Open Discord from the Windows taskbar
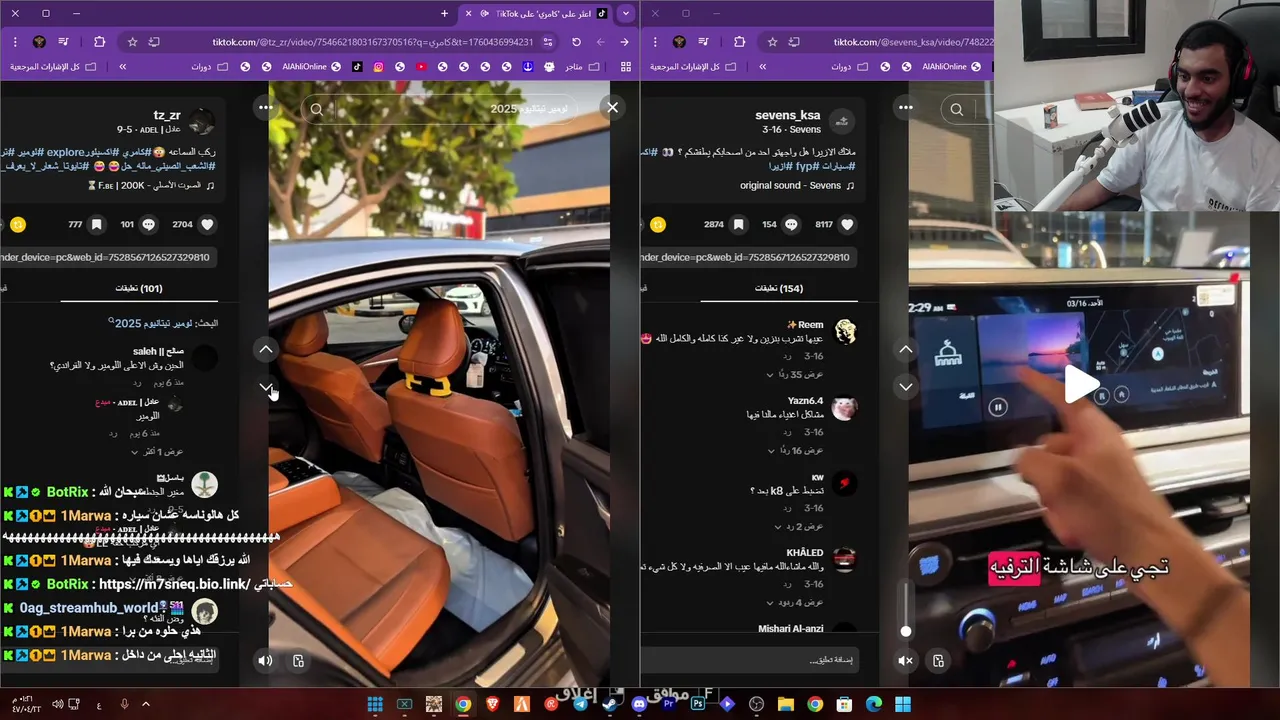 tap(639, 705)
